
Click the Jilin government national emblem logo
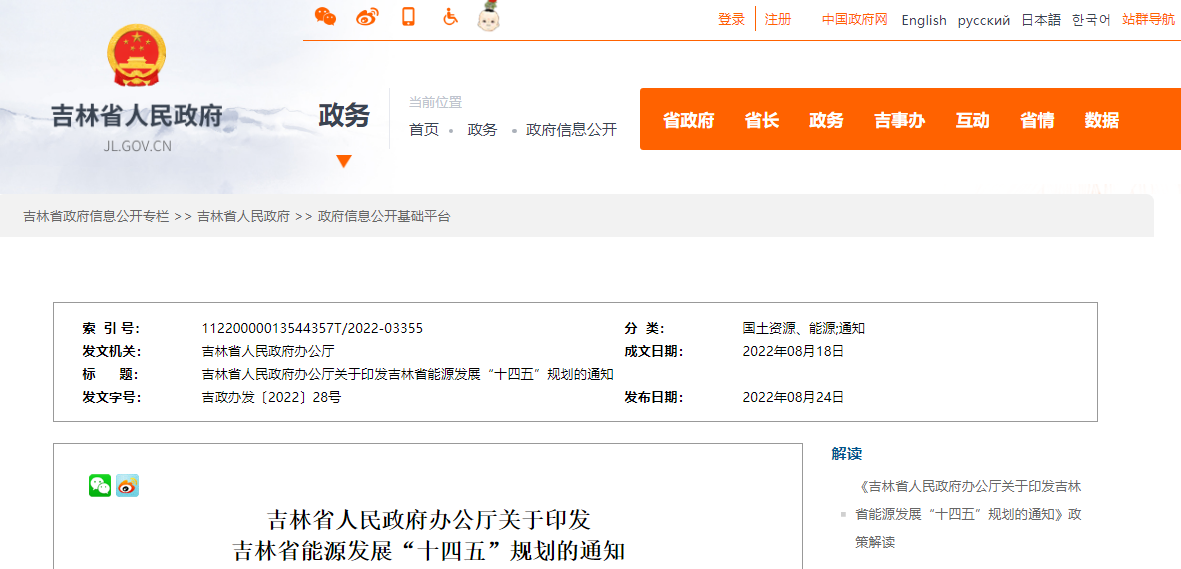(x=137, y=56)
